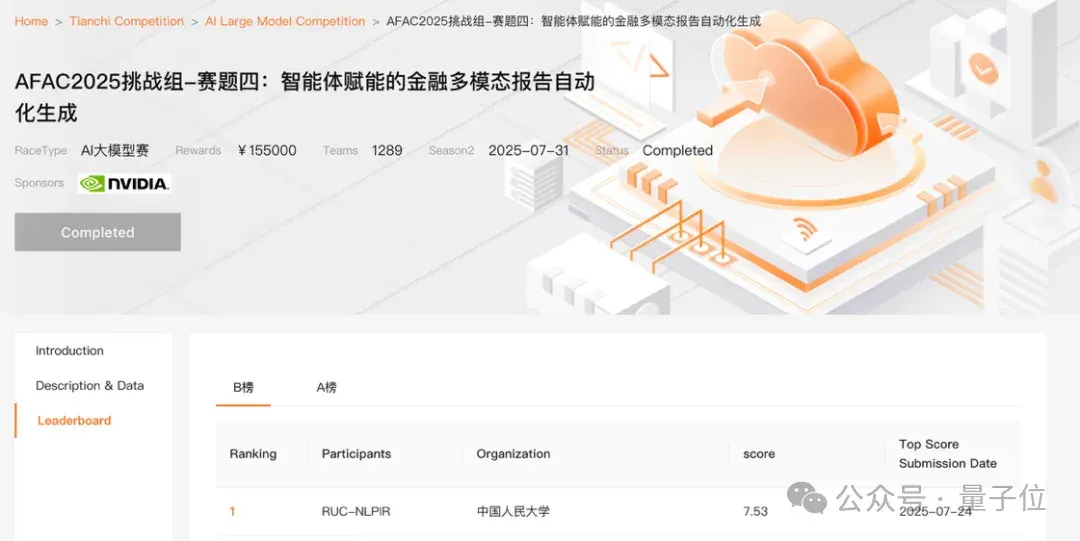Open the Home breadcrumb link
1080x541 pixels.
(x=31, y=21)
